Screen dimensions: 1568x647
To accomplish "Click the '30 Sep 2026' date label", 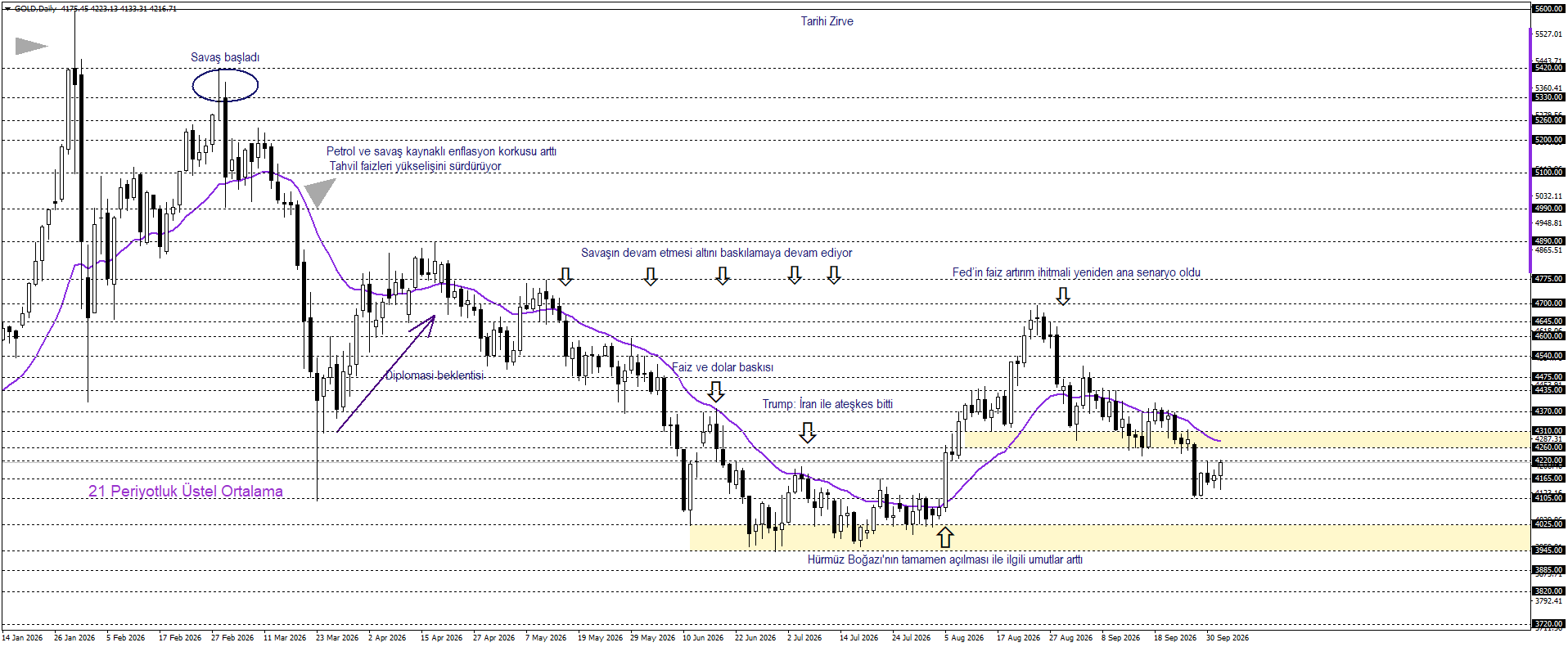I will [1228, 638].
